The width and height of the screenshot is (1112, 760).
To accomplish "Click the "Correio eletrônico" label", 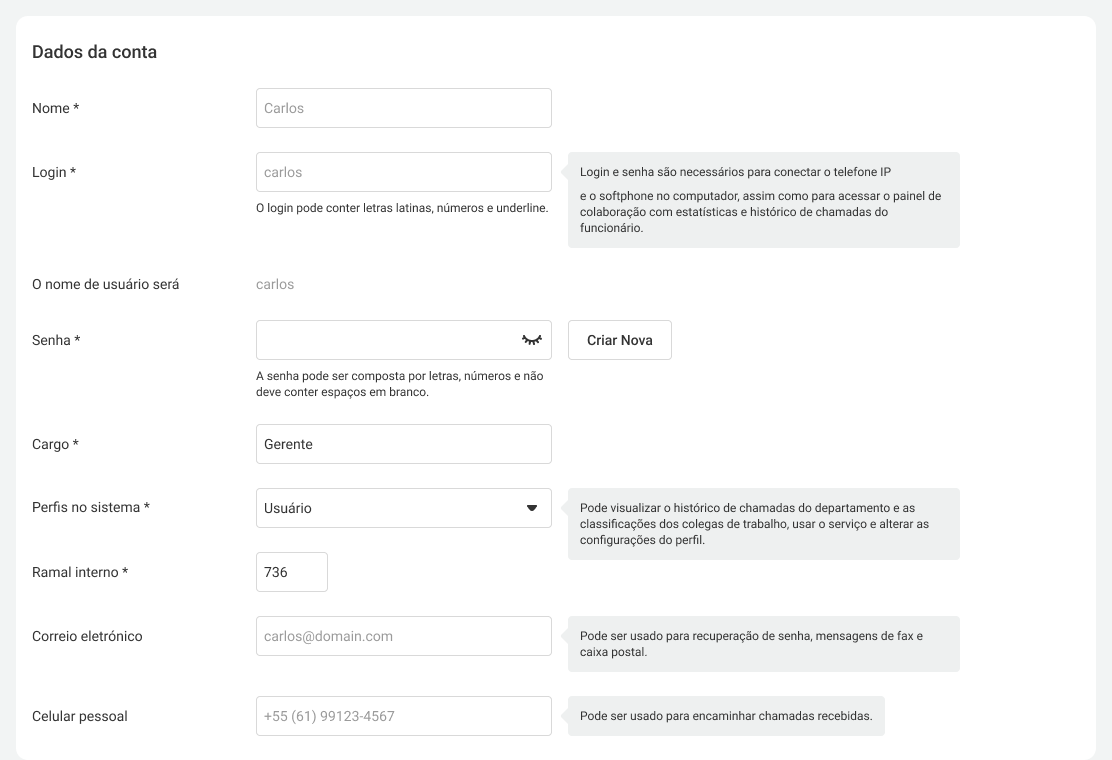I will [x=87, y=636].
